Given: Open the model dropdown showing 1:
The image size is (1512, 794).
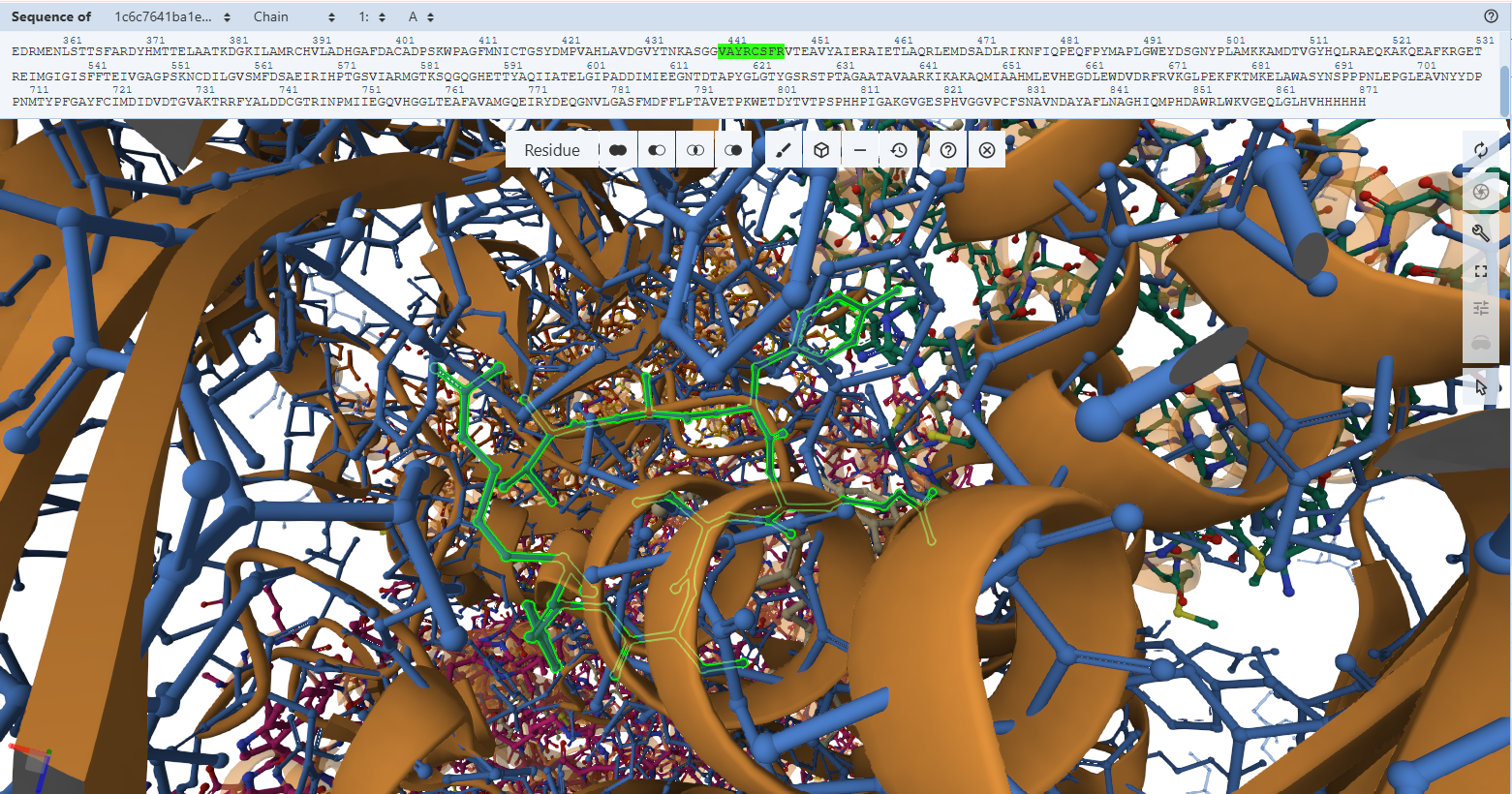Looking at the screenshot, I should [x=372, y=16].
